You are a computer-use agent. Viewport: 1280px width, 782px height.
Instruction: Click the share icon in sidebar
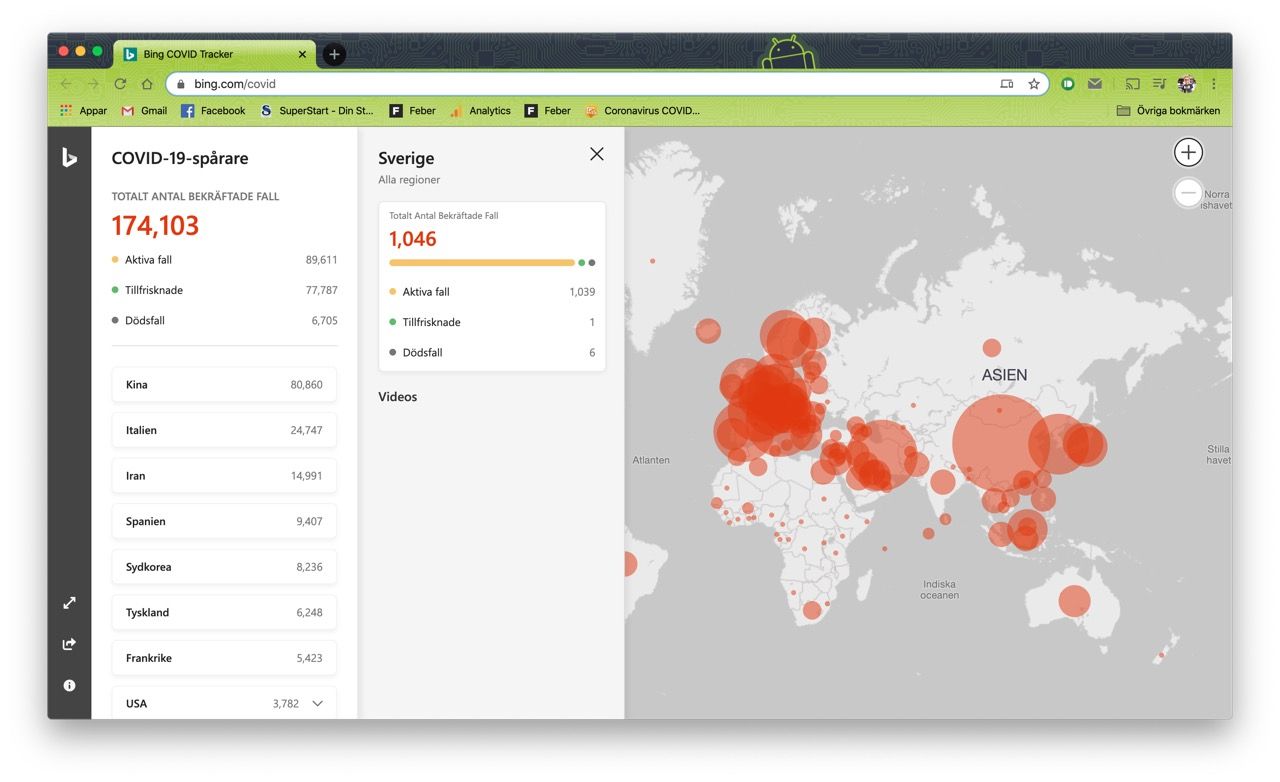69,644
